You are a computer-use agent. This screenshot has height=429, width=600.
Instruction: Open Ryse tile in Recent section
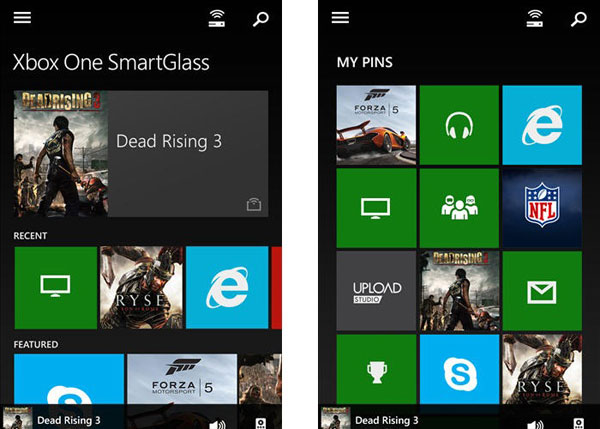[x=141, y=287]
